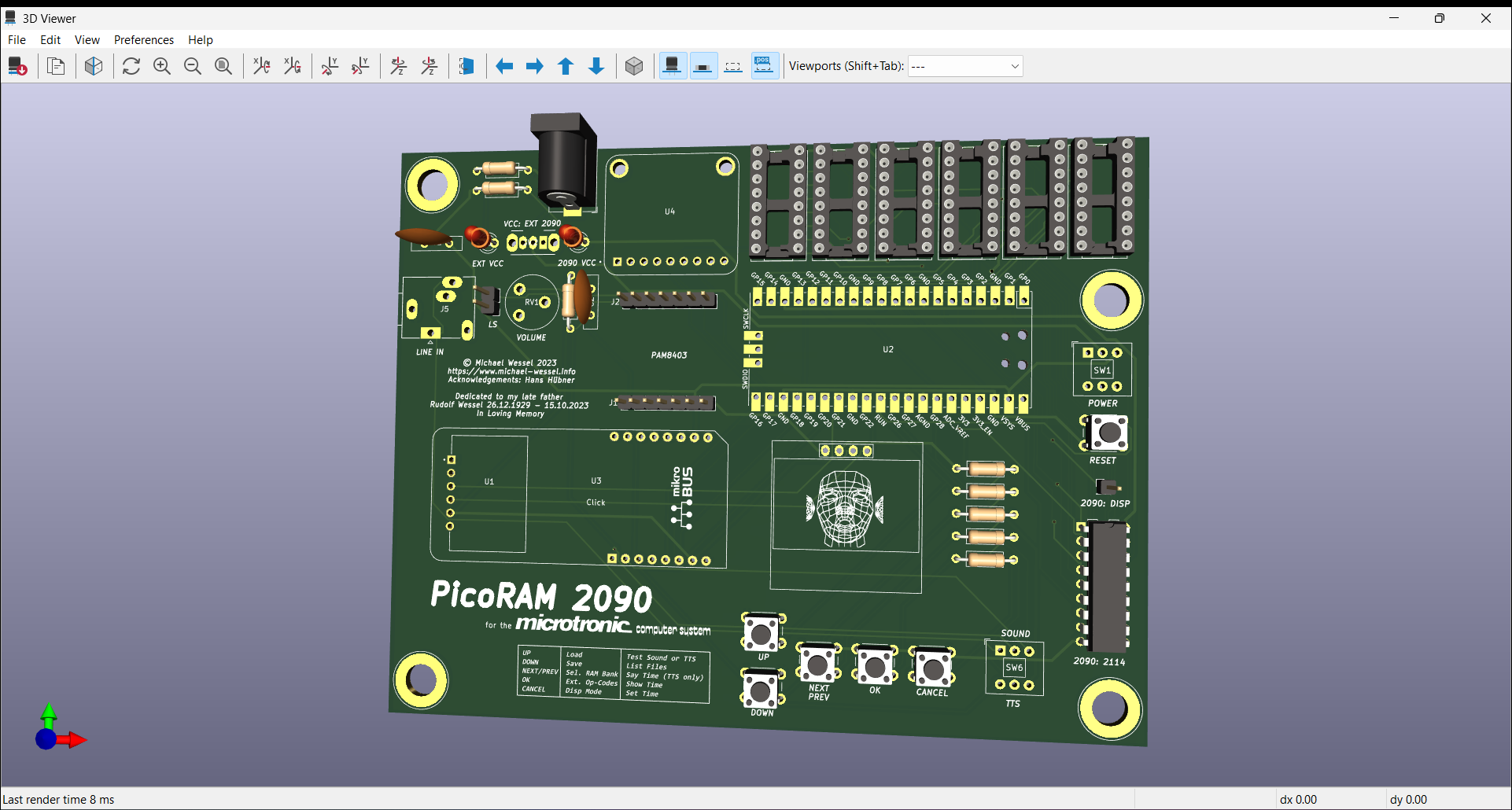
Task: Click the 'Viewports (Shift+Tab):' label
Action: point(846,66)
